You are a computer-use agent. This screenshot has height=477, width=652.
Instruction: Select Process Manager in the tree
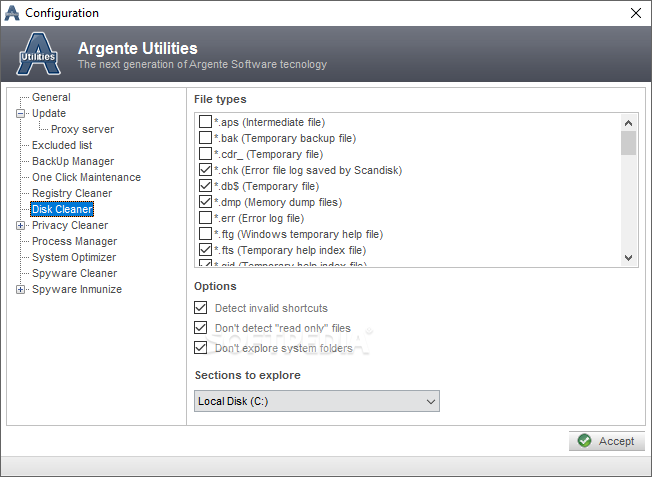pyautogui.click(x=74, y=241)
